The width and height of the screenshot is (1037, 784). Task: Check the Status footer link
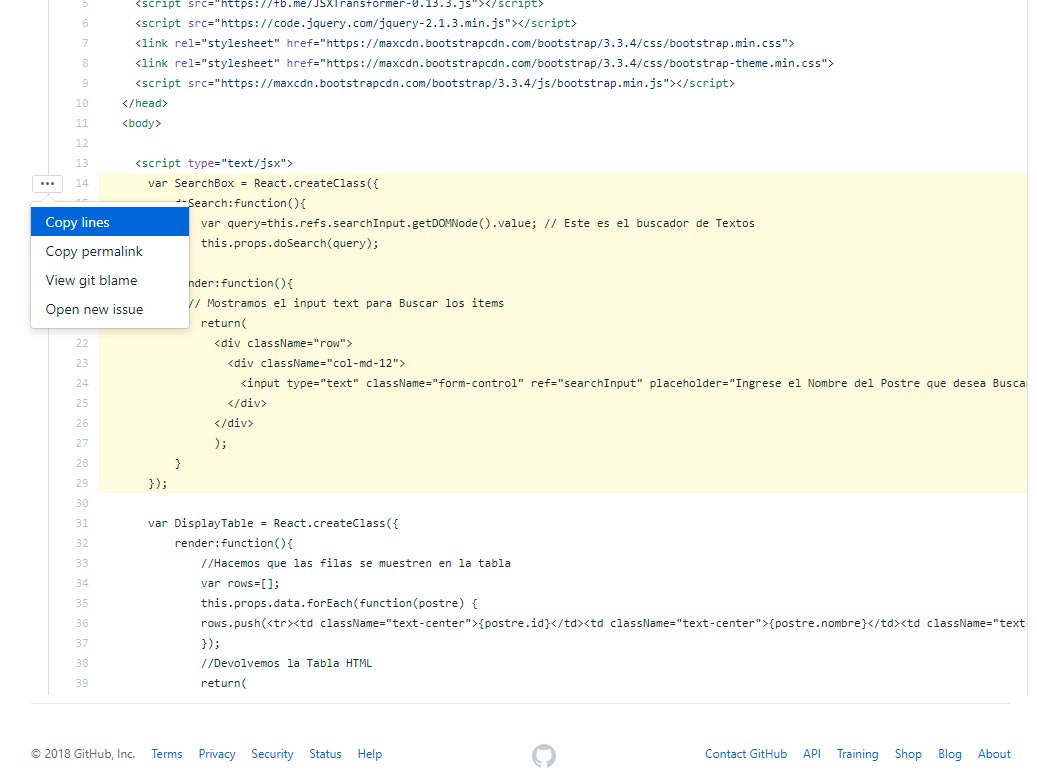click(325, 754)
